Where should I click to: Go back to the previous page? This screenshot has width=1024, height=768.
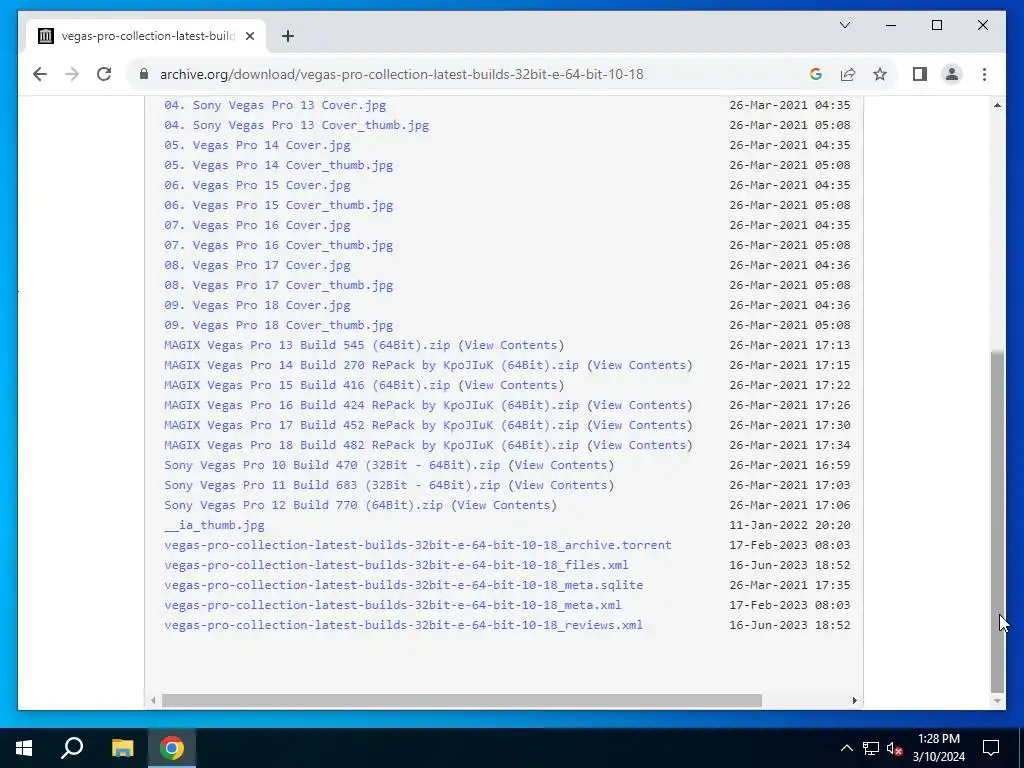[x=40, y=74]
